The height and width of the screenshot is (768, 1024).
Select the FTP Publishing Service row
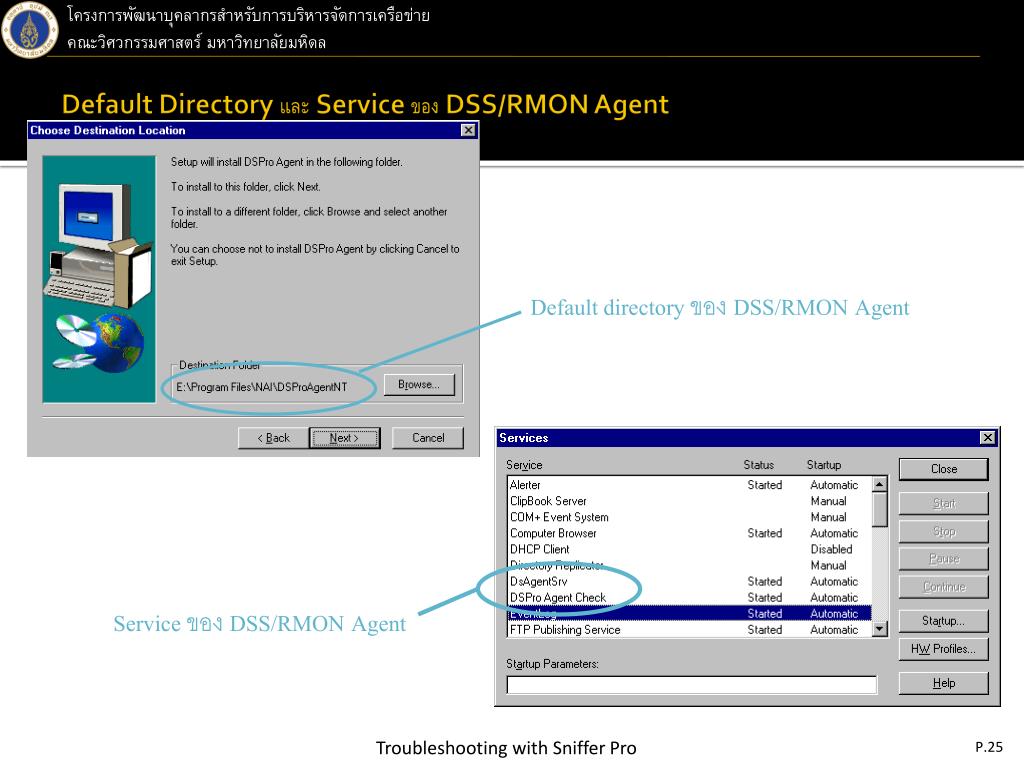(690, 630)
